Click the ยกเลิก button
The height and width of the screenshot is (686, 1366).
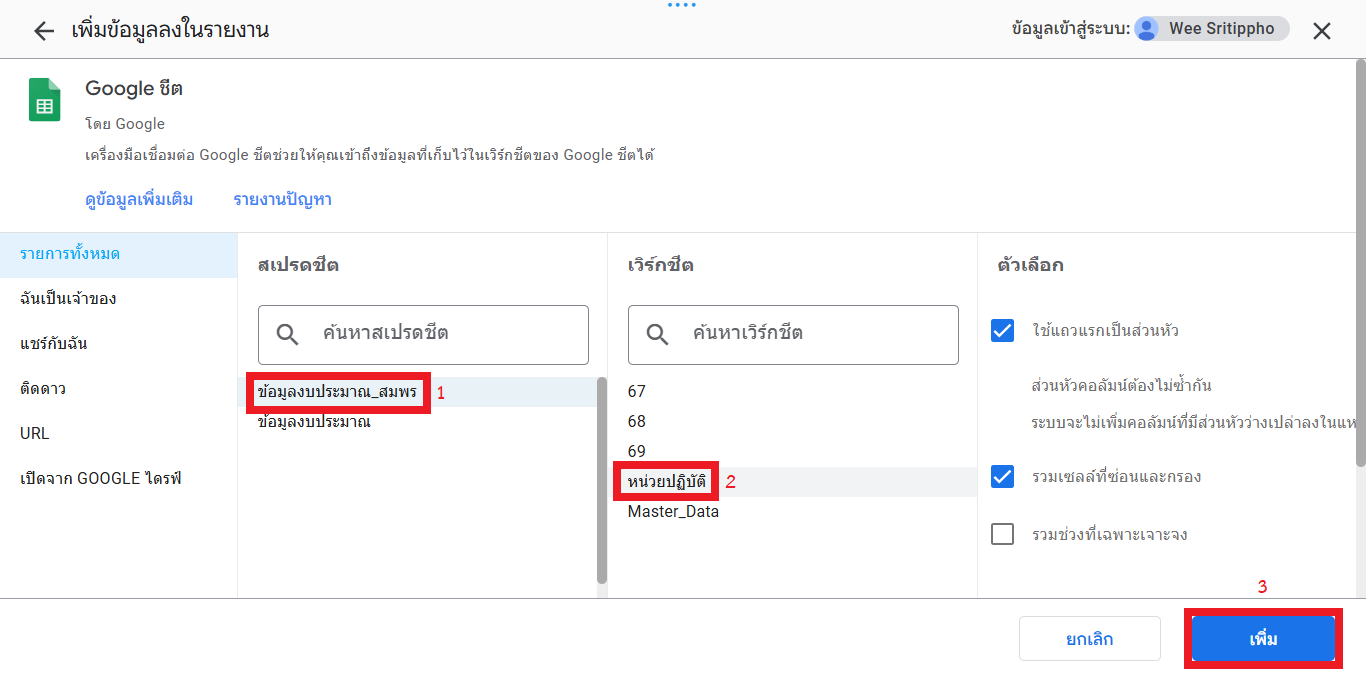click(1089, 639)
